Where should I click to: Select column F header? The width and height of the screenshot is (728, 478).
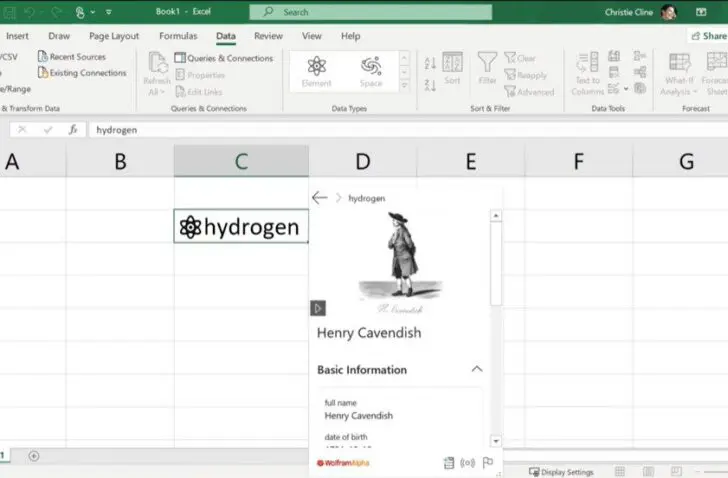578,161
